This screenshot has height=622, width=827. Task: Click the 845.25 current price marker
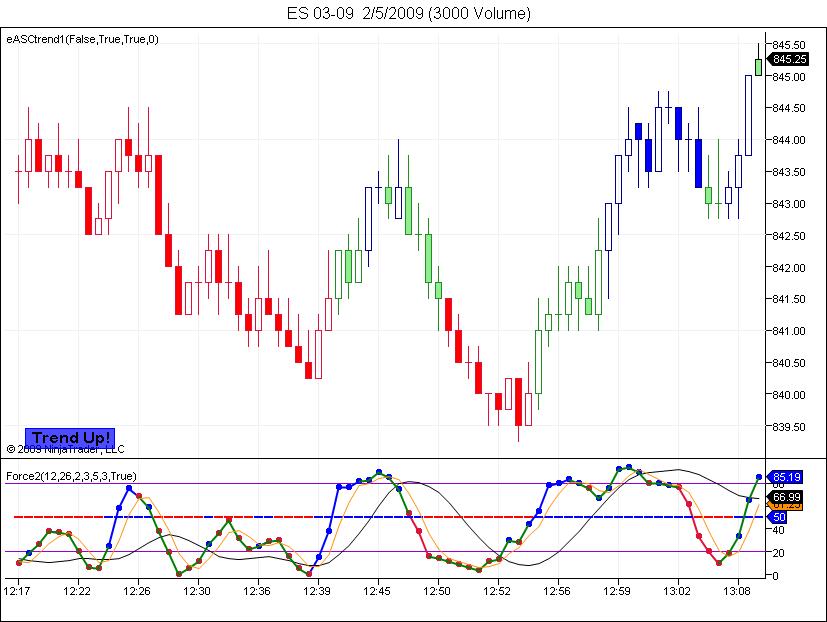pyautogui.click(x=787, y=59)
